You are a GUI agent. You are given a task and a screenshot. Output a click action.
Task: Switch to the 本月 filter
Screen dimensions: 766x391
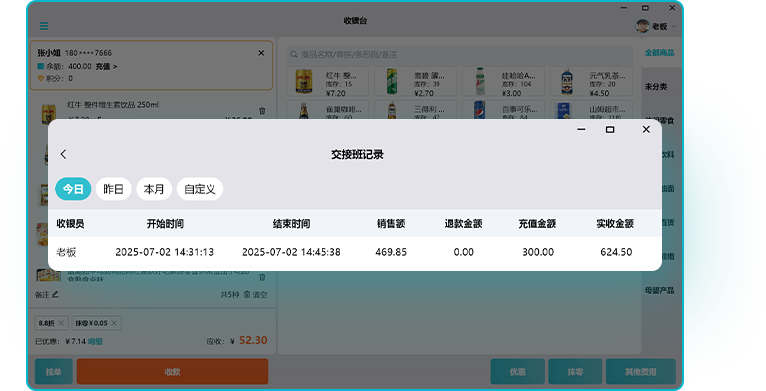pos(154,189)
